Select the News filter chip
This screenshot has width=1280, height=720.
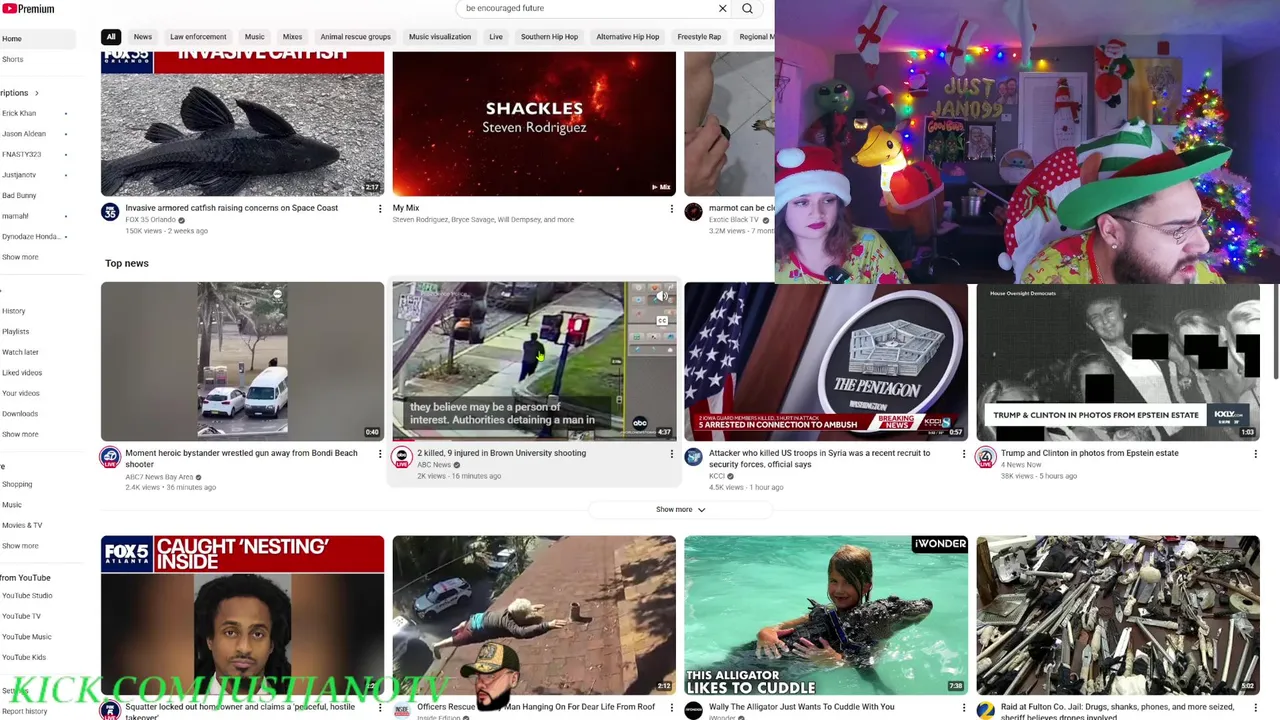coord(143,37)
